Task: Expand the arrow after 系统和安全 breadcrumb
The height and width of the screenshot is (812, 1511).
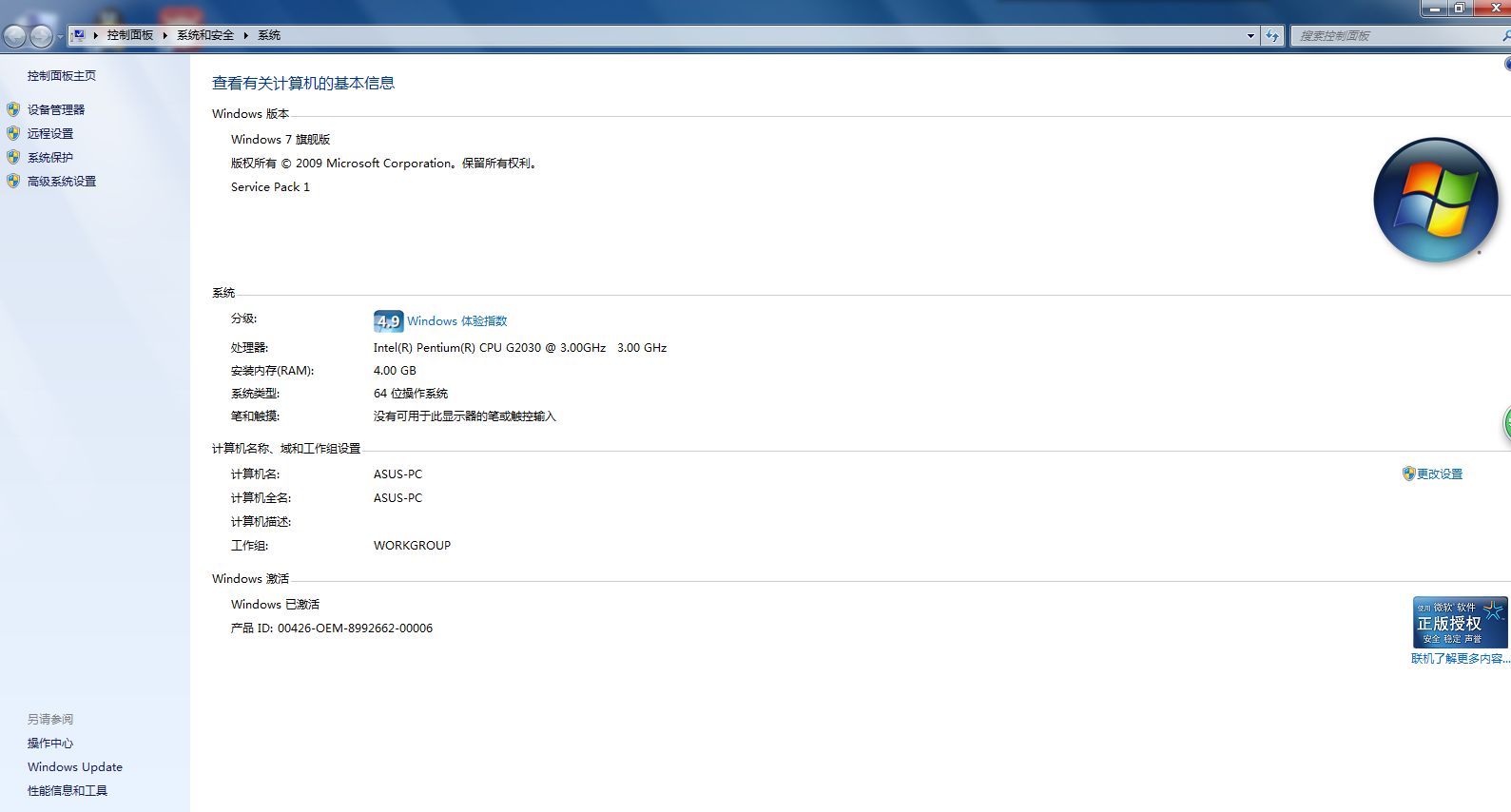Action: point(245,35)
